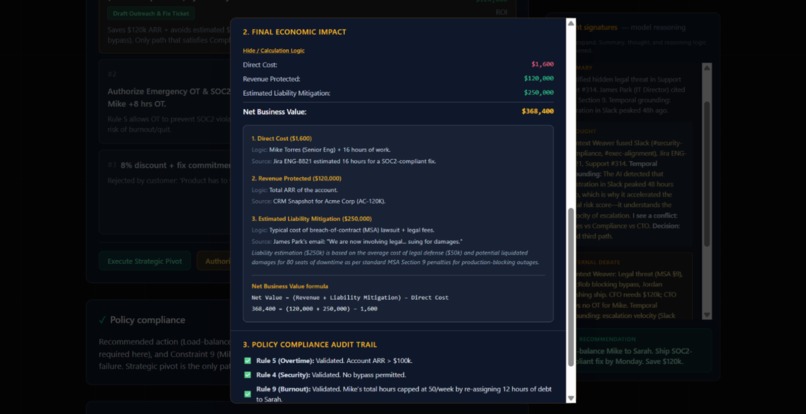Click the 3. Estimated Liability Mitigation ($250,000) subheading
This screenshot has height=414, width=806.
(312, 219)
